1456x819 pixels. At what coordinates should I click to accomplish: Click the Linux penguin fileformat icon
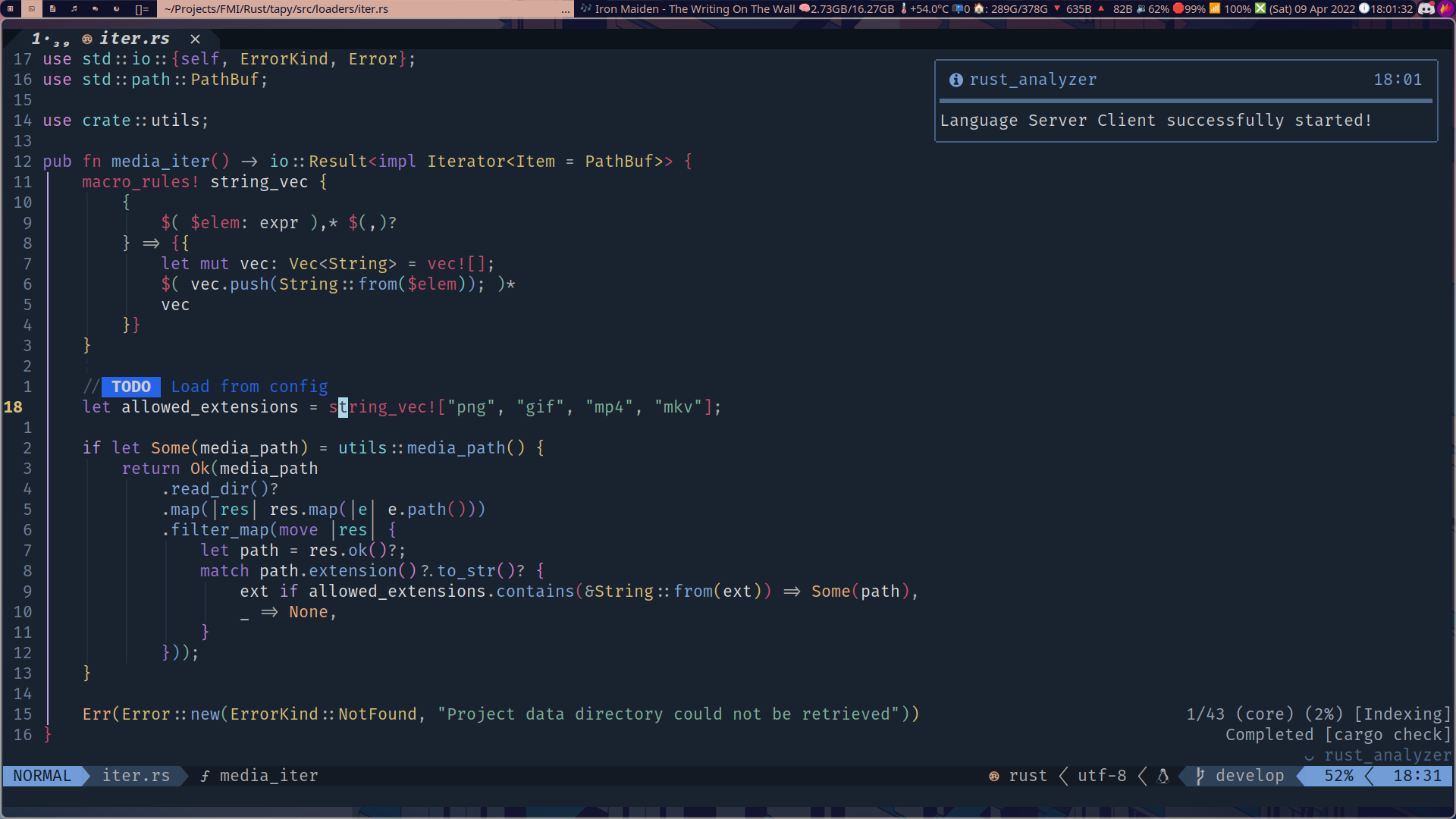tap(1163, 776)
